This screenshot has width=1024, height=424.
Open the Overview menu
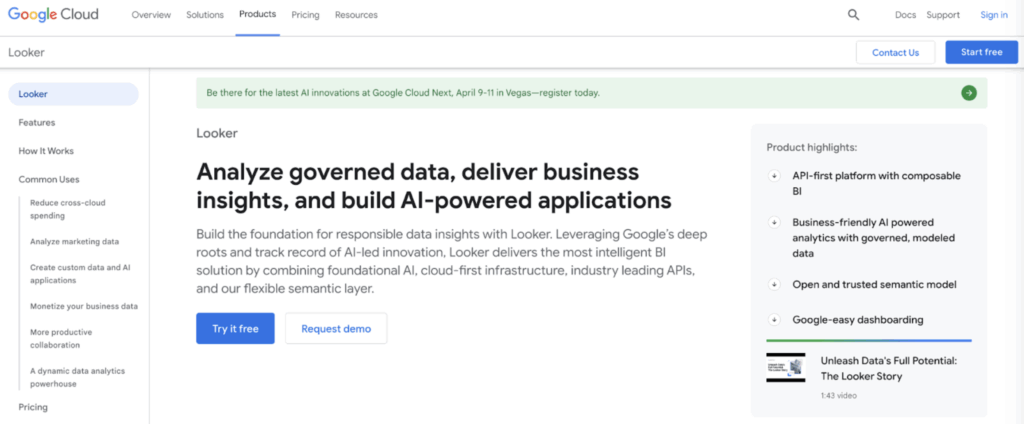(x=151, y=15)
